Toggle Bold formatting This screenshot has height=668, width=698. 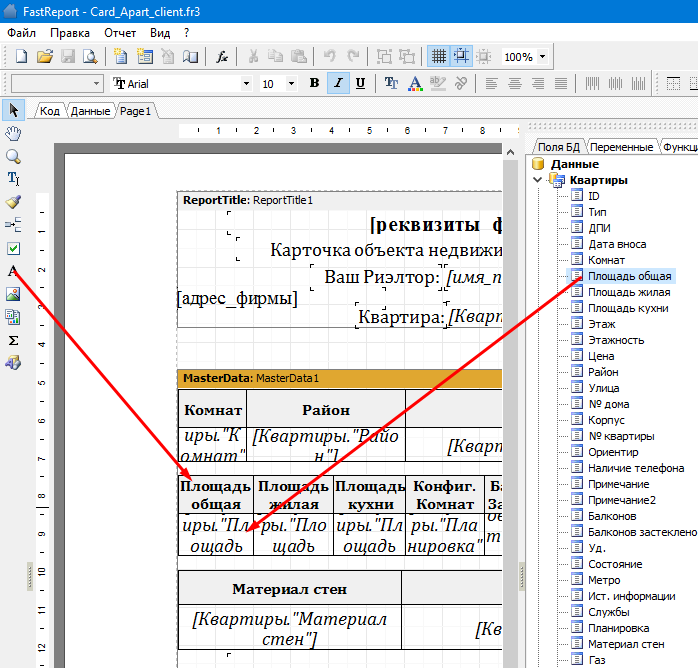coord(314,83)
